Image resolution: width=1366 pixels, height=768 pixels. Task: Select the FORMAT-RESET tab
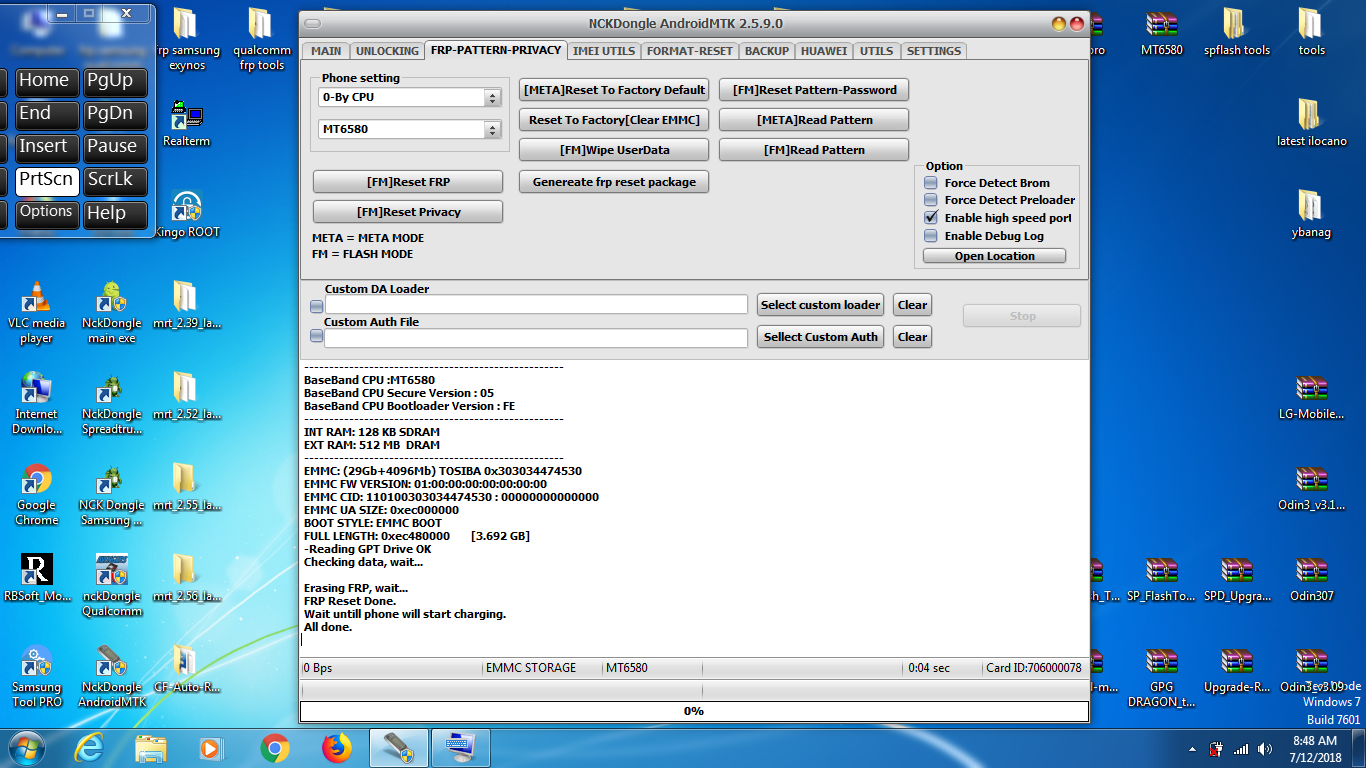(690, 51)
